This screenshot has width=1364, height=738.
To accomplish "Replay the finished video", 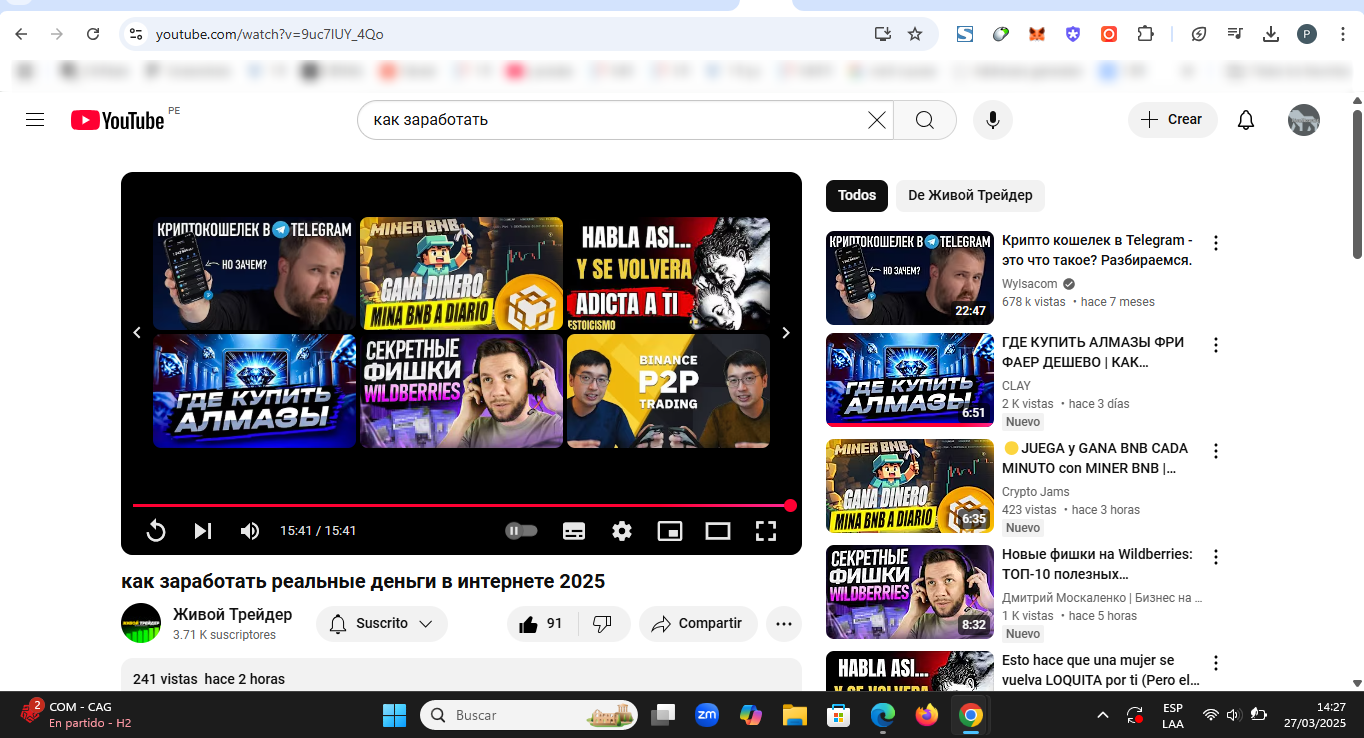I will click(x=156, y=531).
